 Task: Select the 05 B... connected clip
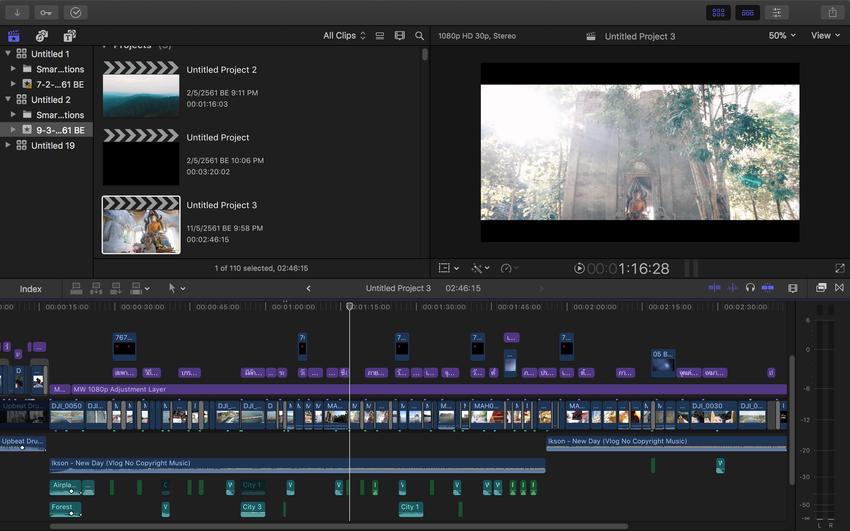click(663, 362)
